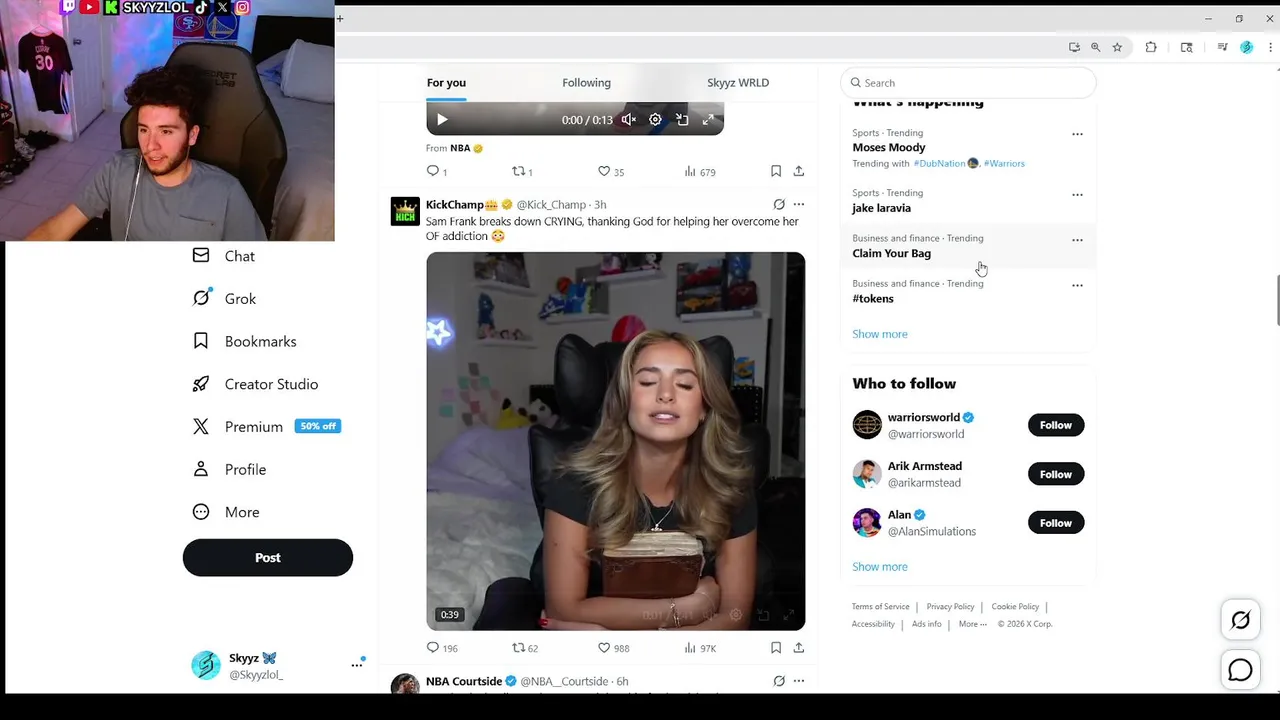Viewport: 1280px width, 720px height.
Task: Switch to the Following tab
Action: pos(586,83)
